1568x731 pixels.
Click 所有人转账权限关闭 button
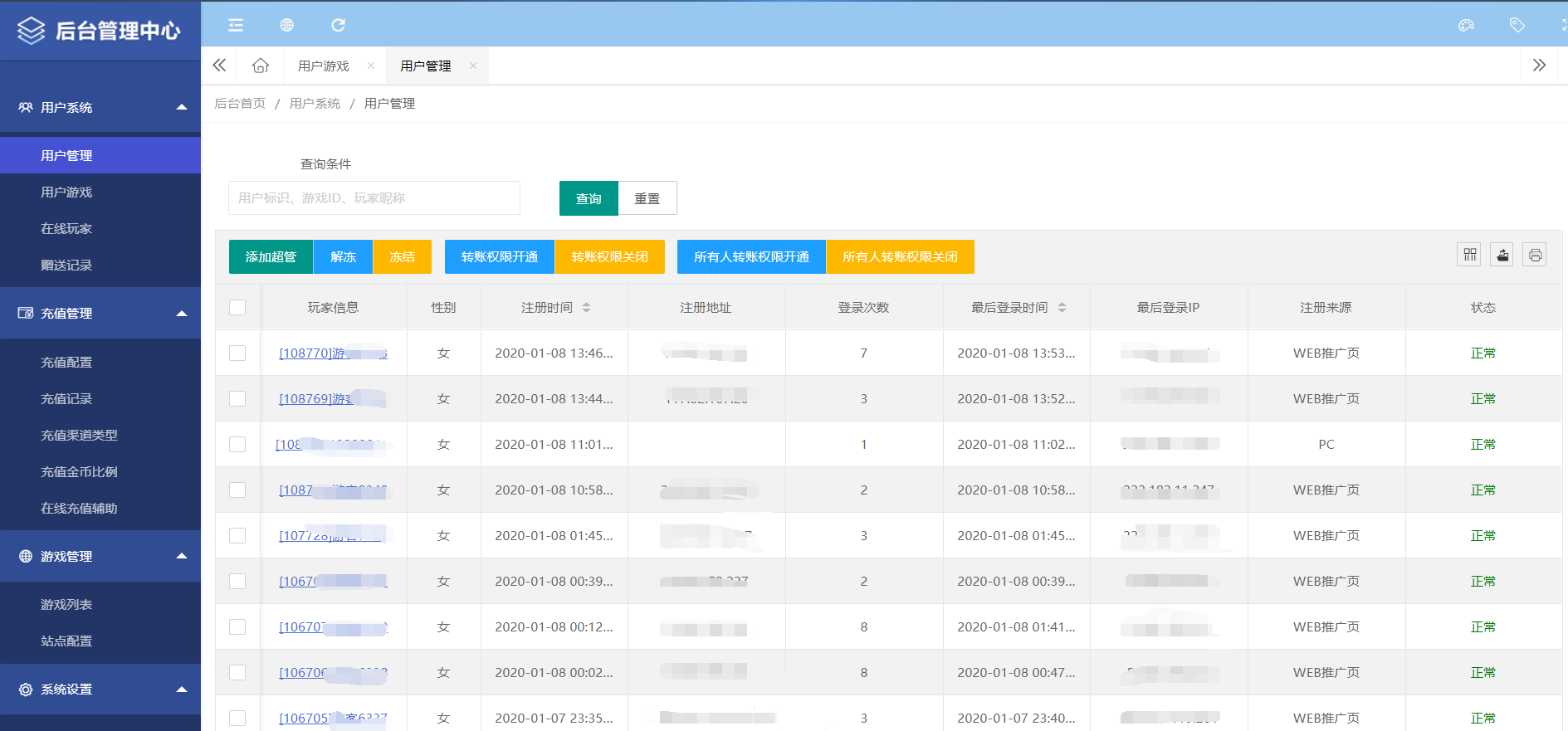tap(900, 256)
